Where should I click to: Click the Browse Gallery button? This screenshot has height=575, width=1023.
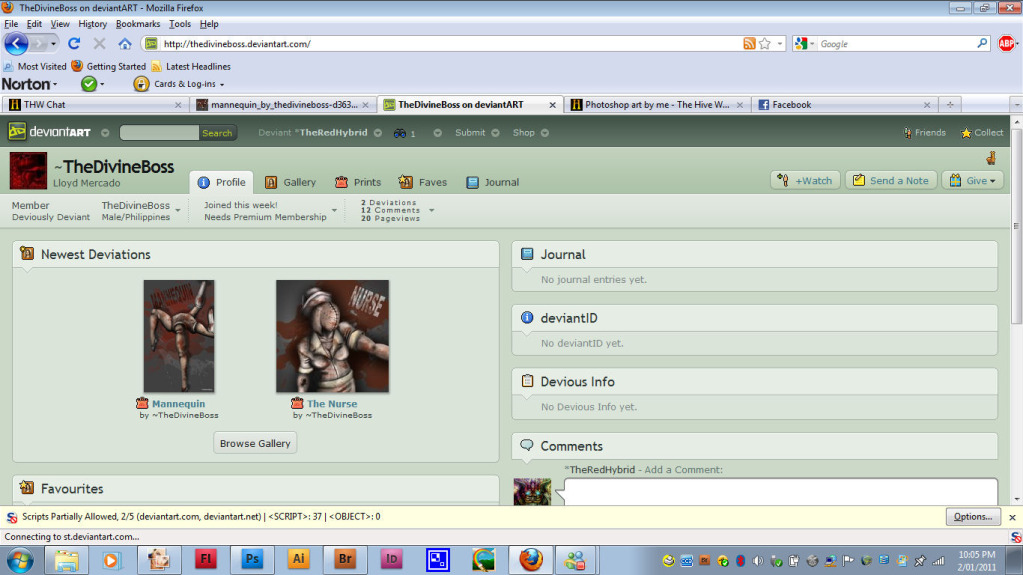(255, 443)
